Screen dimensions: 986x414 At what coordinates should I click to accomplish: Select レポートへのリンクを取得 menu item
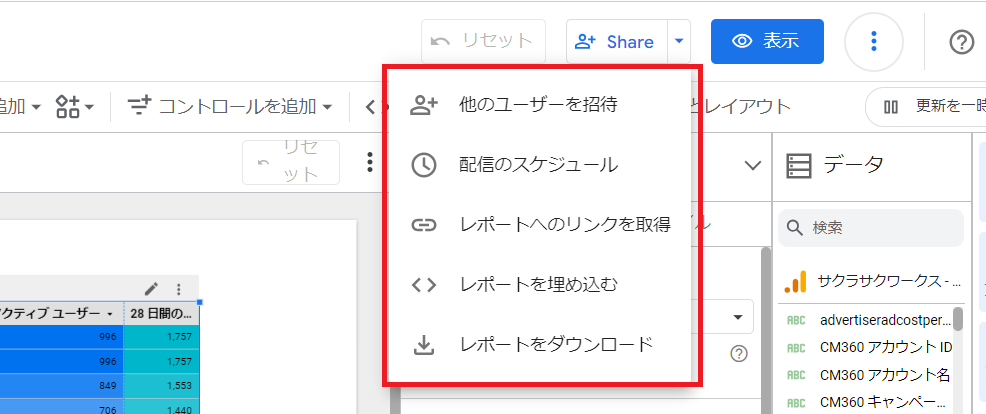539,225
